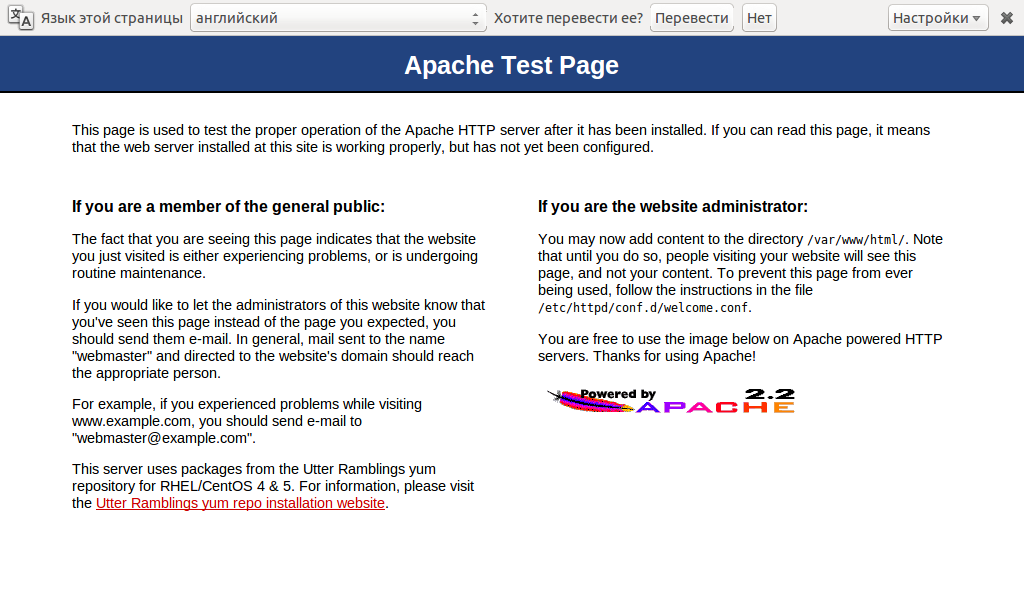Click the Apache Test Page header
This screenshot has height=600, width=1024.
pyautogui.click(x=511, y=65)
